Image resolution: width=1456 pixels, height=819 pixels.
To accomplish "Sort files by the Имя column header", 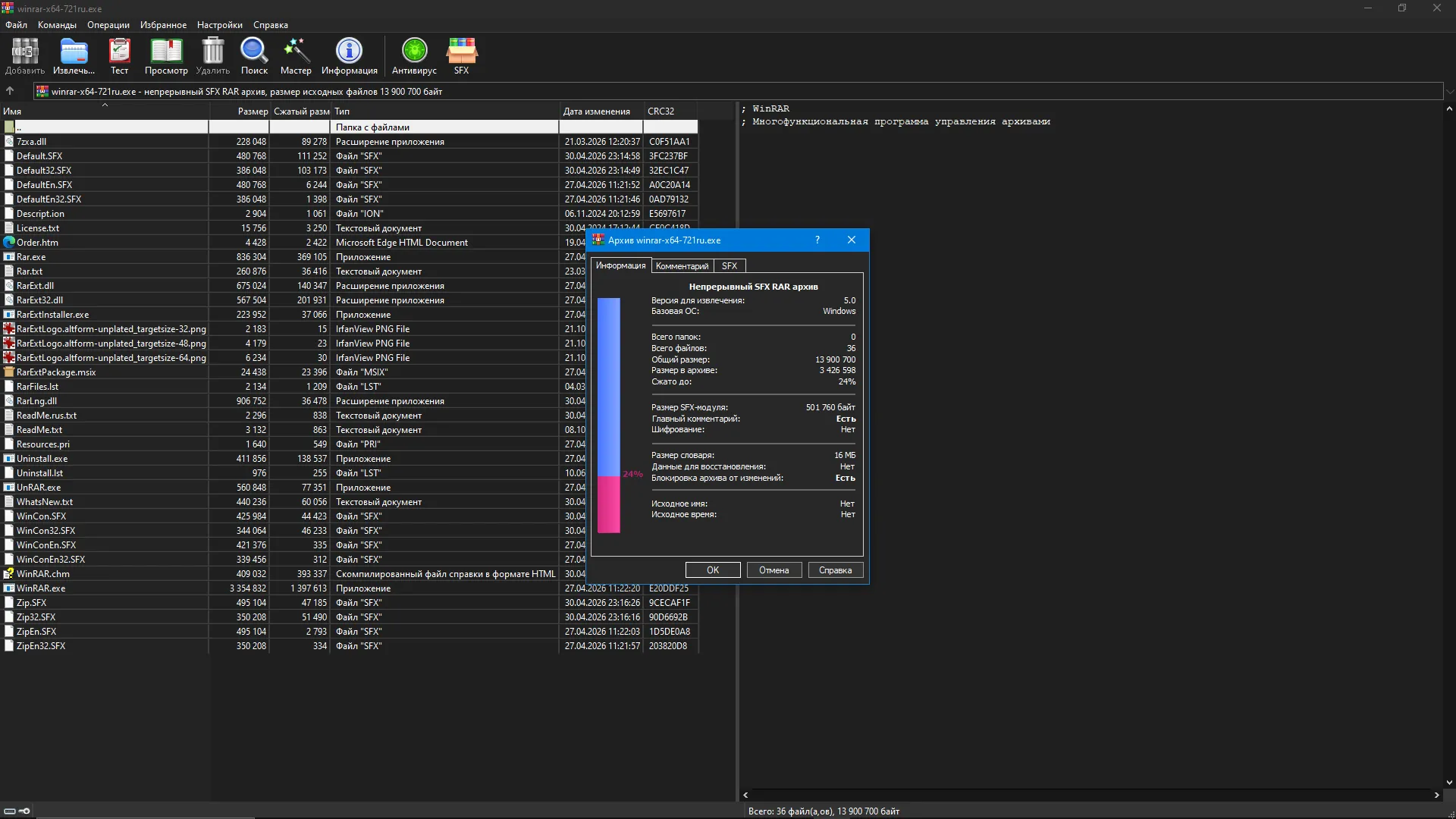I will pos(105,111).
